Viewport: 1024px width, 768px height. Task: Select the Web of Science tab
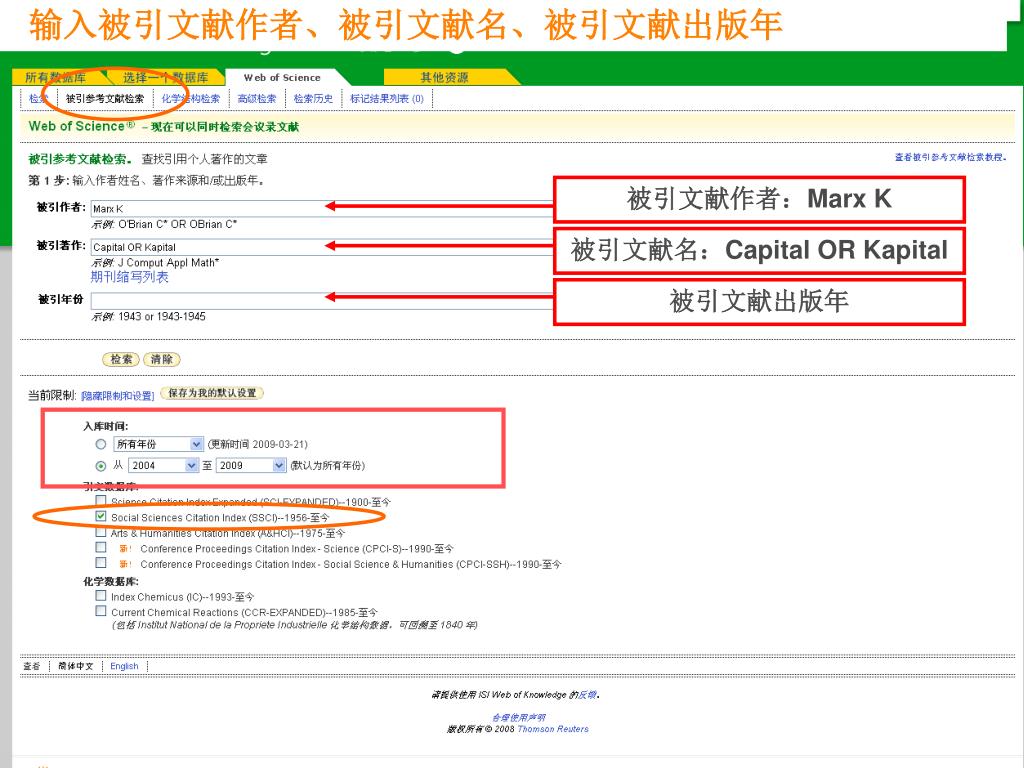(x=282, y=78)
